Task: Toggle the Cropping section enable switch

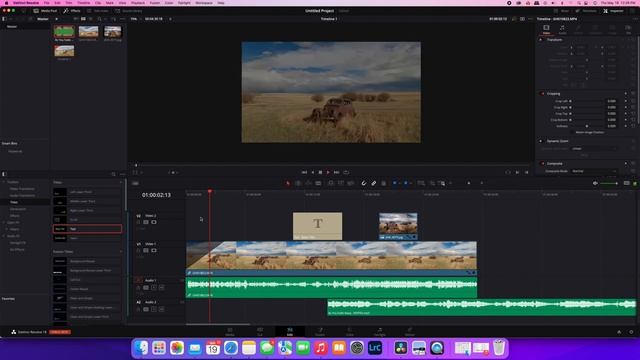Action: tap(543, 93)
